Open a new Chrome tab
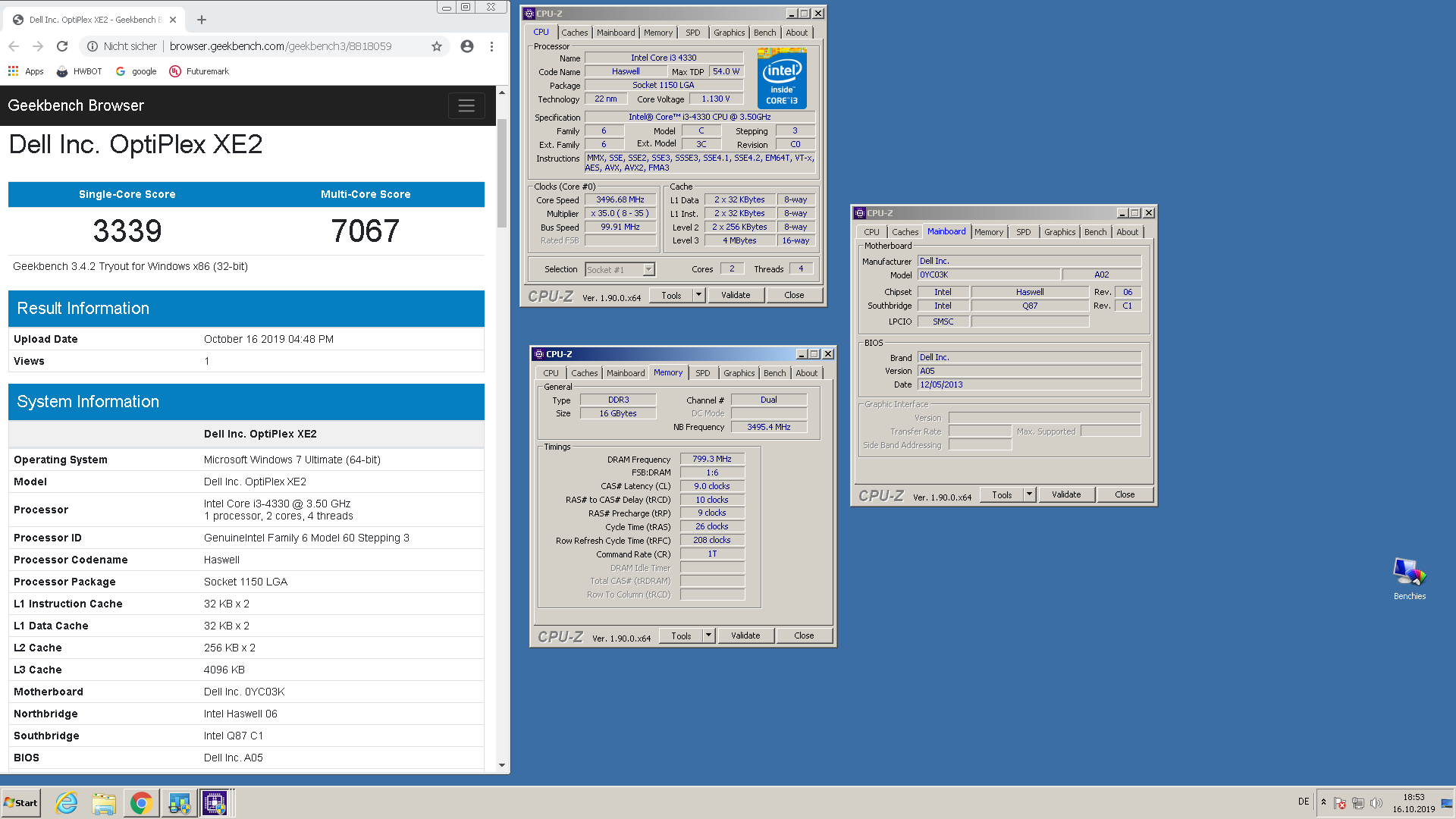1456x819 pixels. pos(202,20)
